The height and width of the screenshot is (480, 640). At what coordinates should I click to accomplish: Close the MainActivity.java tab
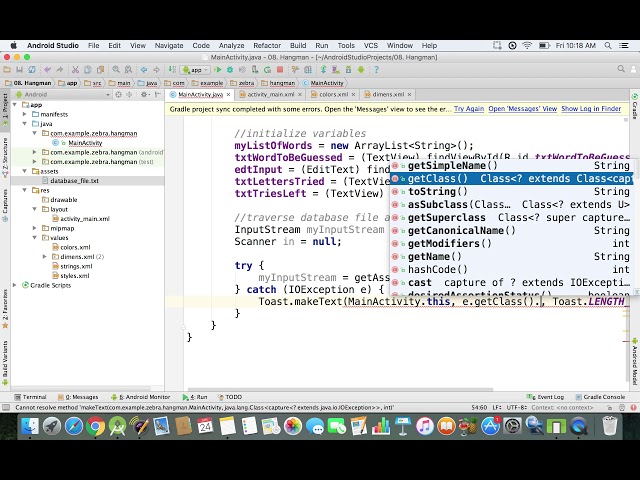(229, 95)
